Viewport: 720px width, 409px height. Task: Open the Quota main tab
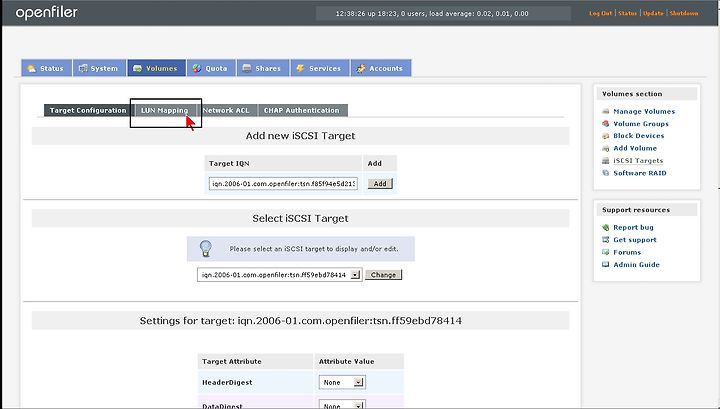[211, 68]
